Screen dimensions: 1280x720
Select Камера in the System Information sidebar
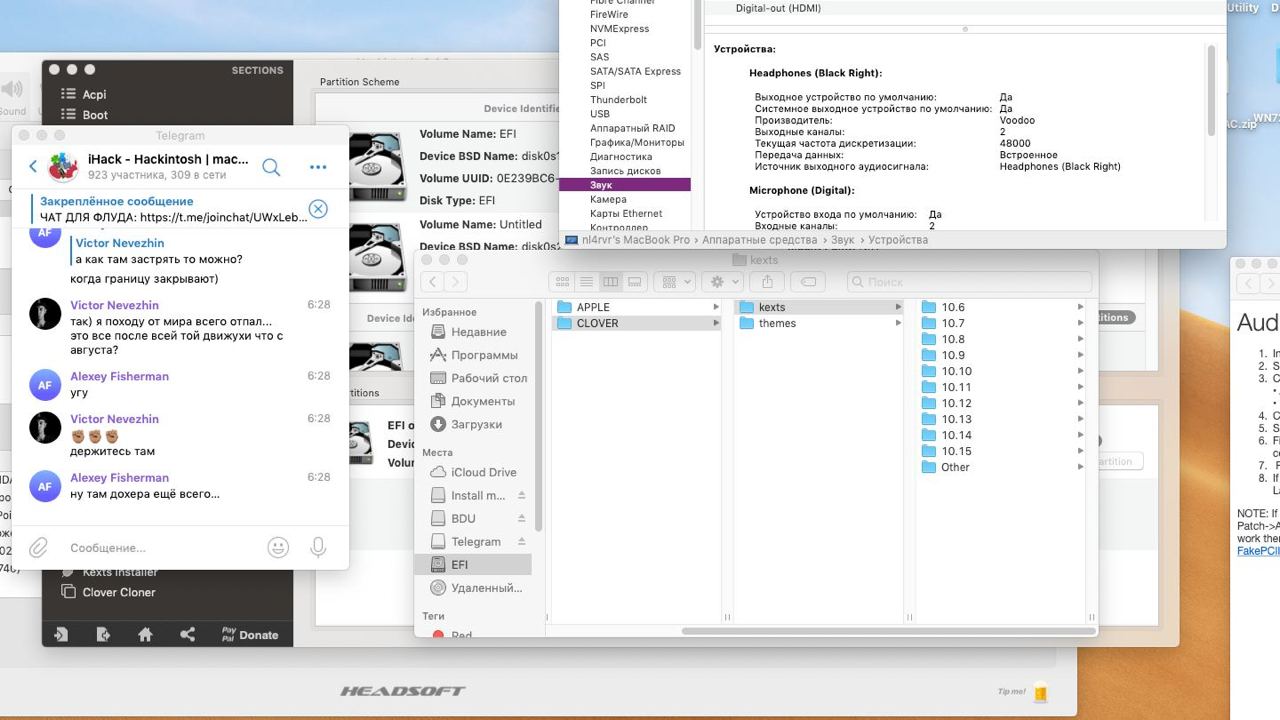(x=608, y=199)
